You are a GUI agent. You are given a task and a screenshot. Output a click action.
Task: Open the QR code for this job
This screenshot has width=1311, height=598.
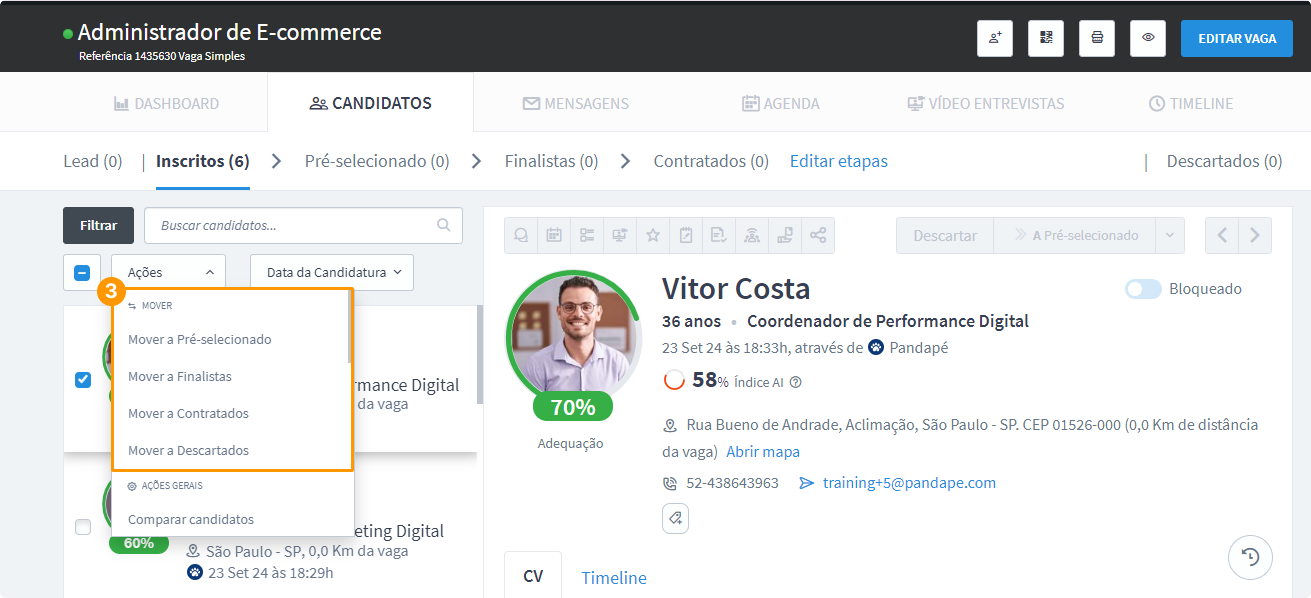(1046, 38)
